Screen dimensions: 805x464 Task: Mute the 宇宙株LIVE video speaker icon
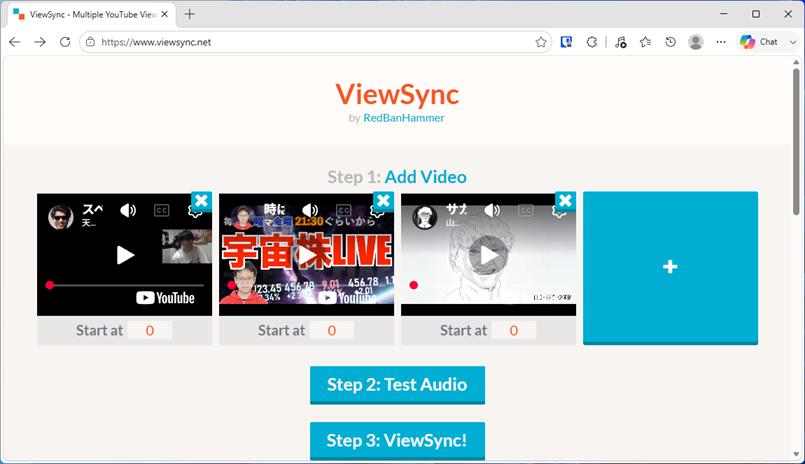tap(310, 210)
